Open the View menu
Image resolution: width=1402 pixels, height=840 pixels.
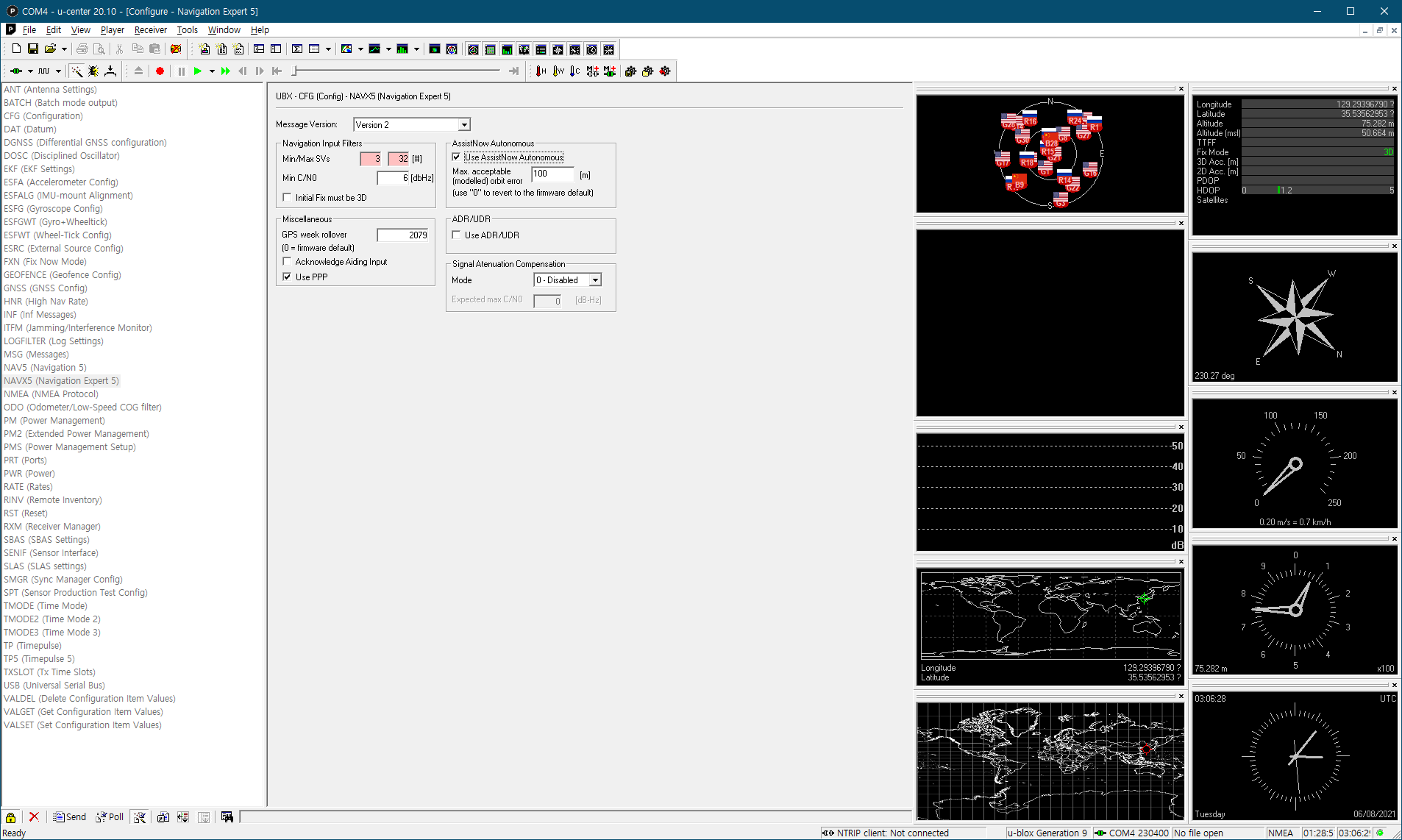[x=81, y=30]
